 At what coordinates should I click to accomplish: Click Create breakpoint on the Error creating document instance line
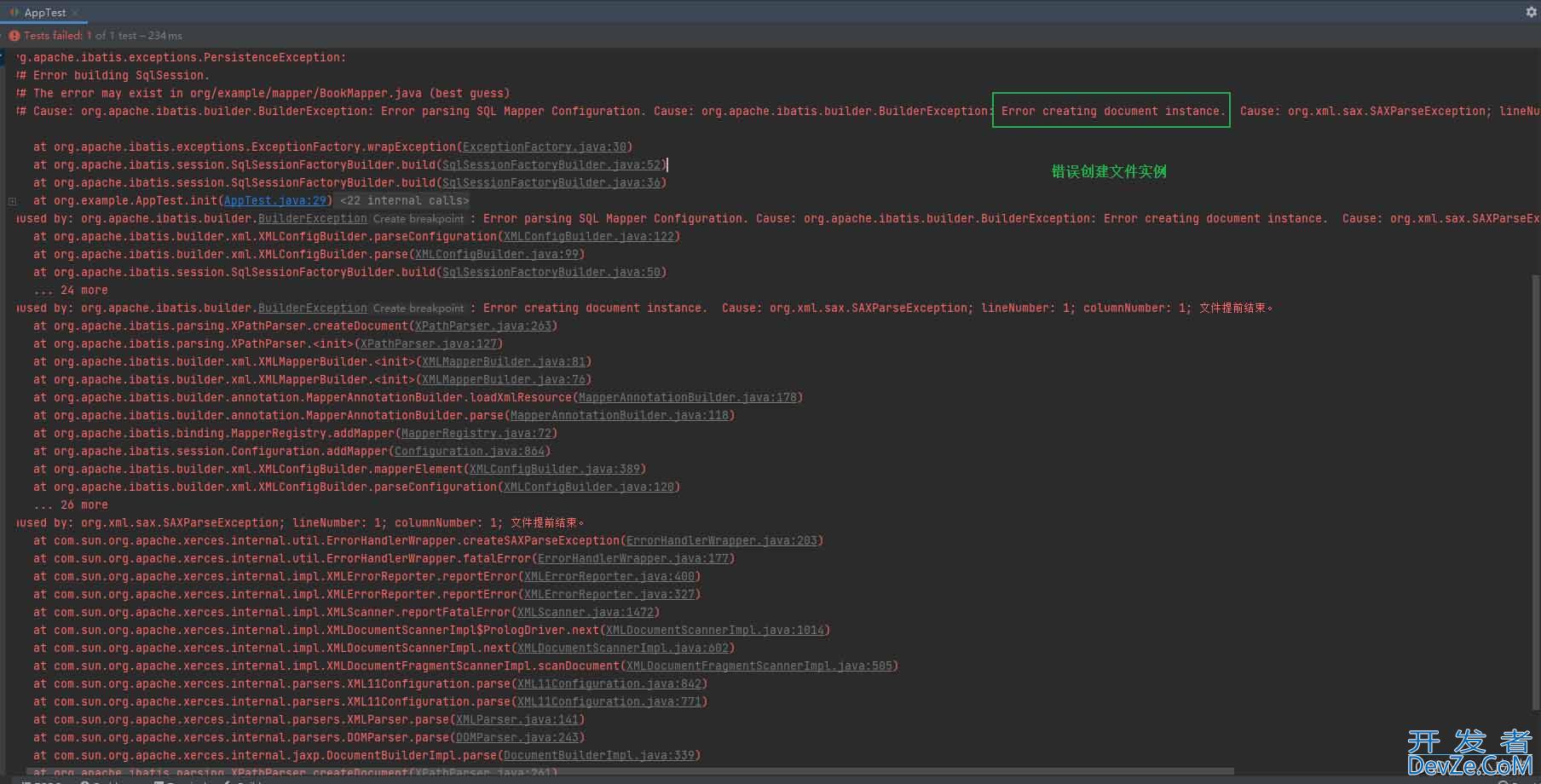[418, 308]
